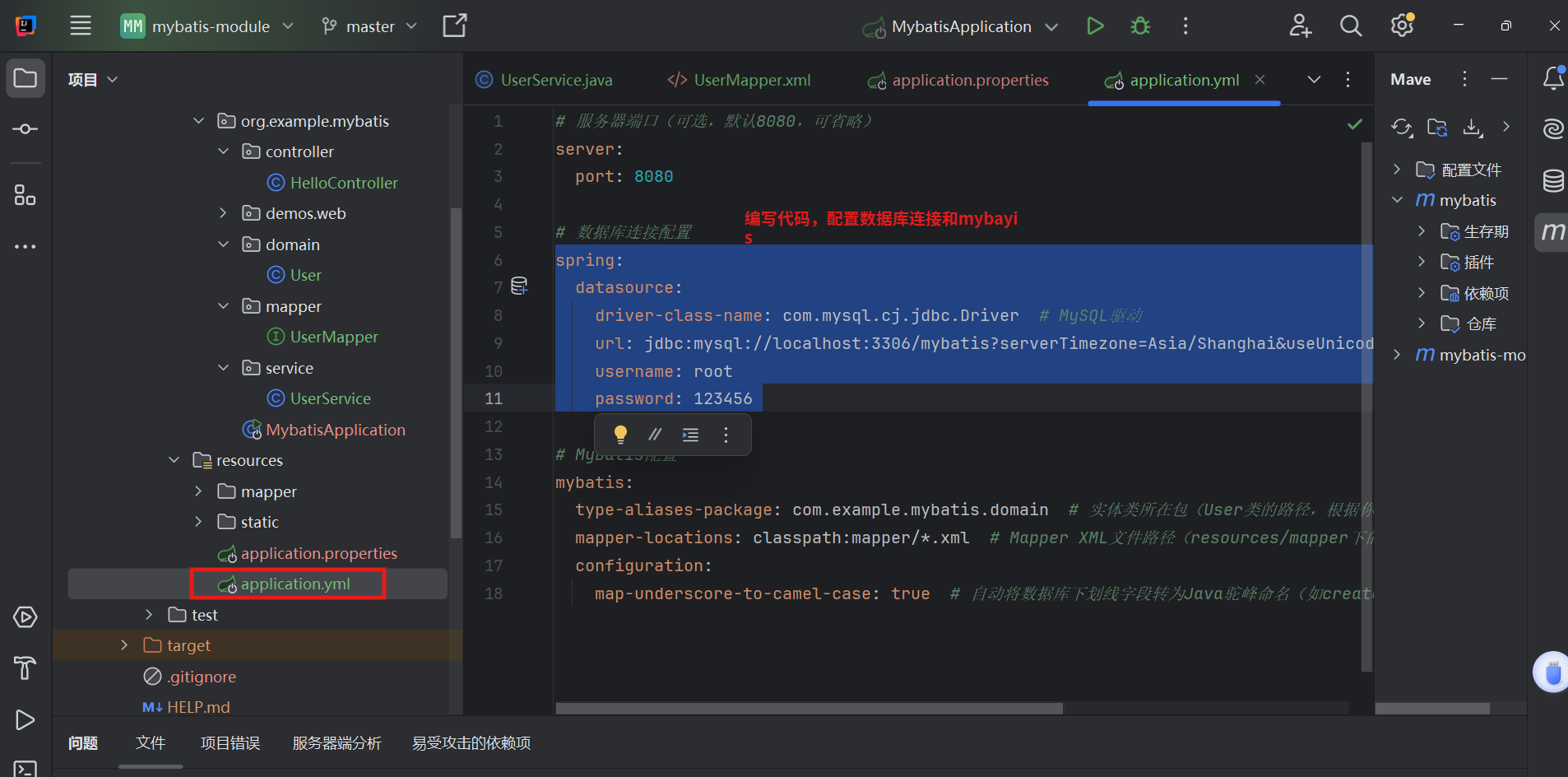Open the Code With Me icon

click(1301, 26)
